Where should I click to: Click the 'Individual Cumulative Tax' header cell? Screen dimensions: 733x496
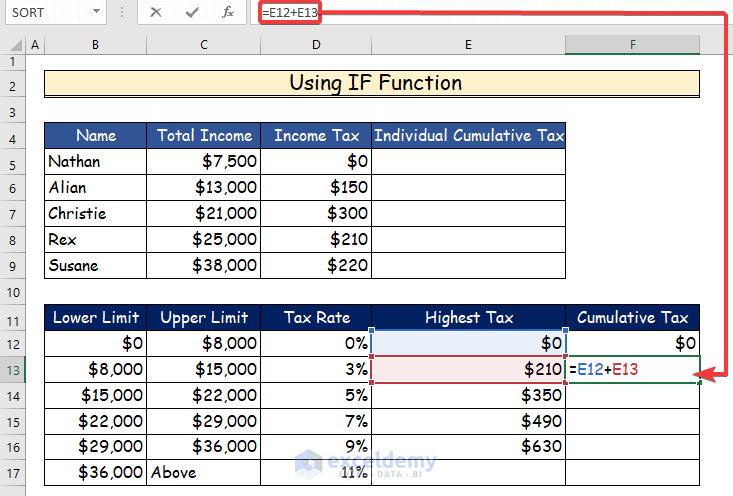468,136
